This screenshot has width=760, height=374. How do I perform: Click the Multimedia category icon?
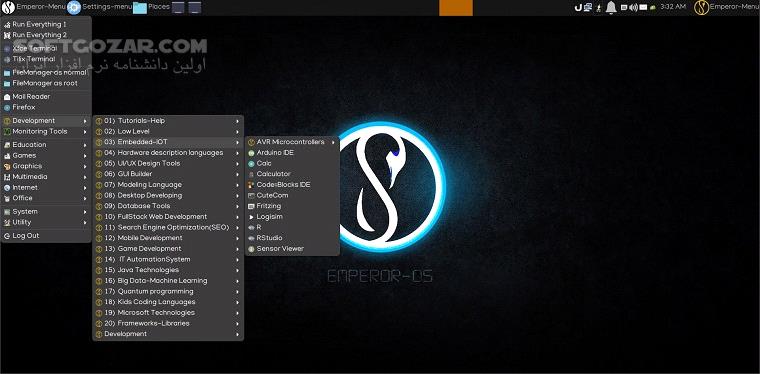pyautogui.click(x=7, y=177)
